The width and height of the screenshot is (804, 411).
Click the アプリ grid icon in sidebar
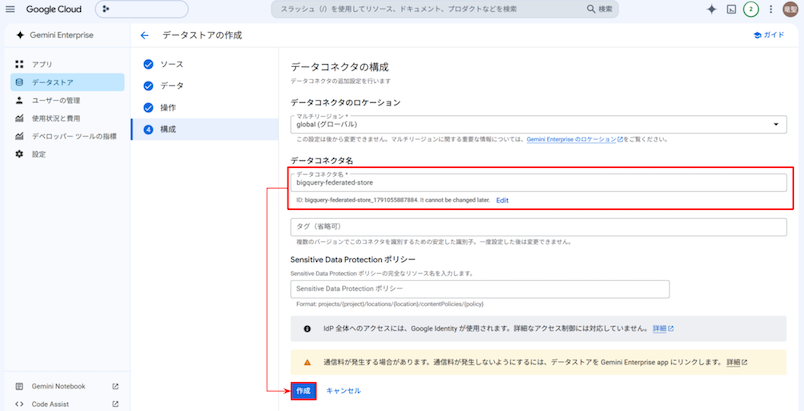pyautogui.click(x=19, y=65)
